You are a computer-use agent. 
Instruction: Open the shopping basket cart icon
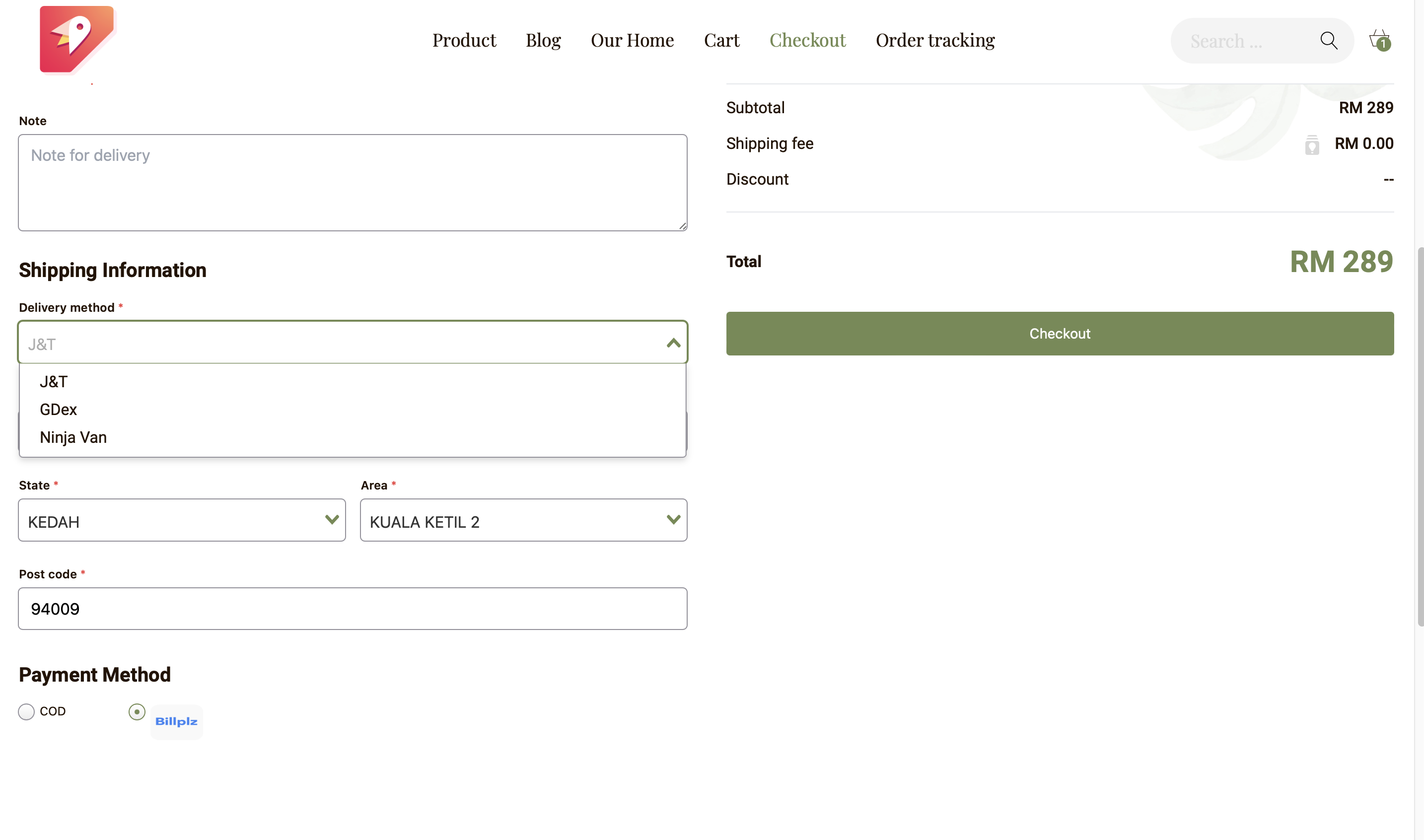tap(1379, 40)
